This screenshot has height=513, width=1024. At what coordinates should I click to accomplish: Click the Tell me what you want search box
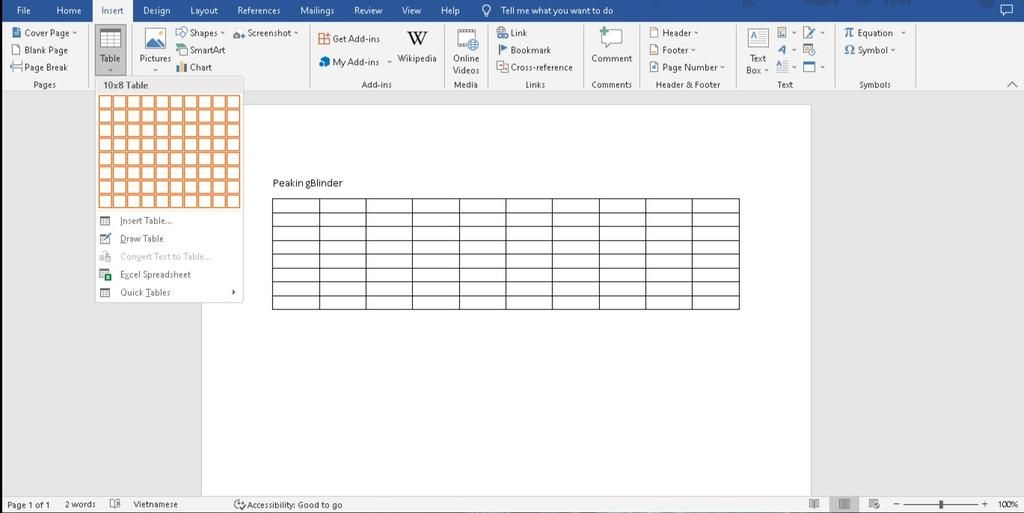(556, 10)
